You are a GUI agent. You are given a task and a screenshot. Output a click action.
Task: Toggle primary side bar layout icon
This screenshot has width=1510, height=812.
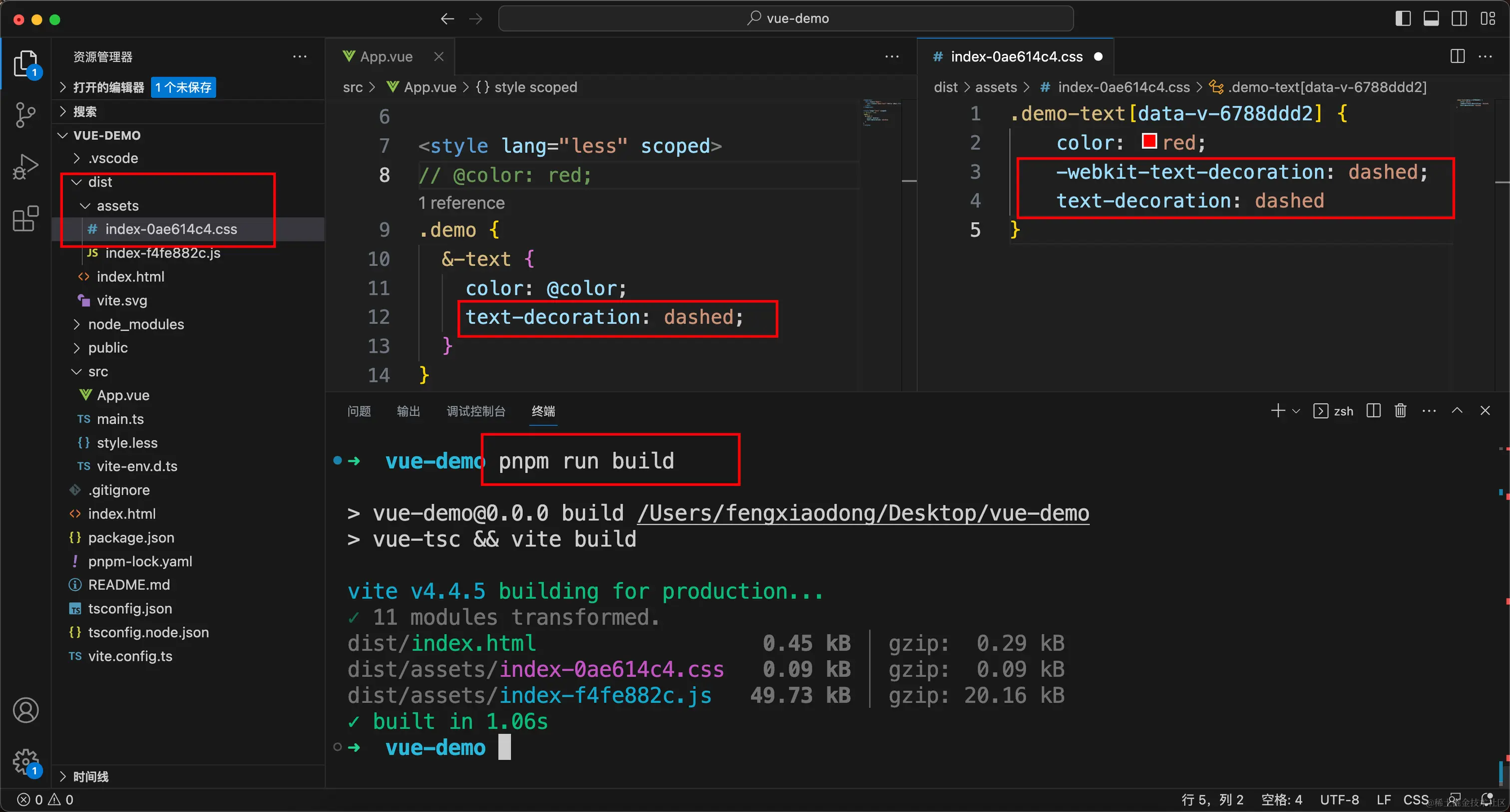click(x=1403, y=19)
